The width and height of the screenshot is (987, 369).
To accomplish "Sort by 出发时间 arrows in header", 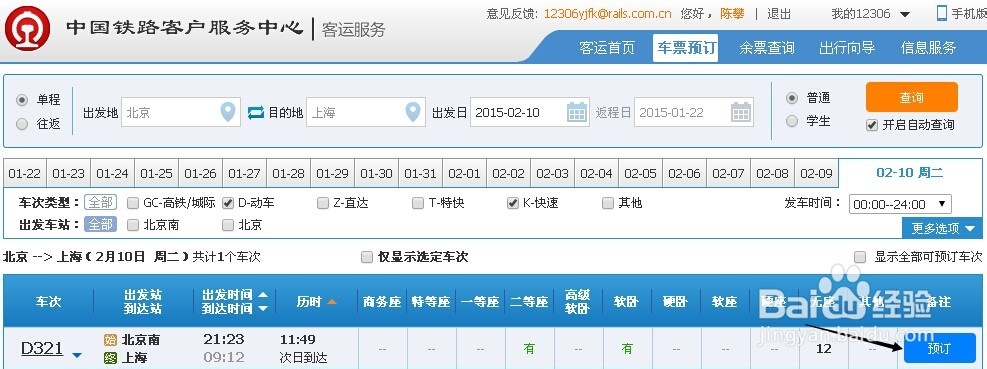I will [263, 302].
